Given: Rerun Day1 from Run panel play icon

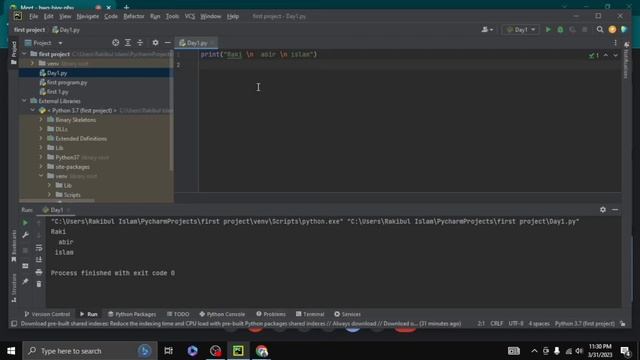Looking at the screenshot, I should [25, 223].
